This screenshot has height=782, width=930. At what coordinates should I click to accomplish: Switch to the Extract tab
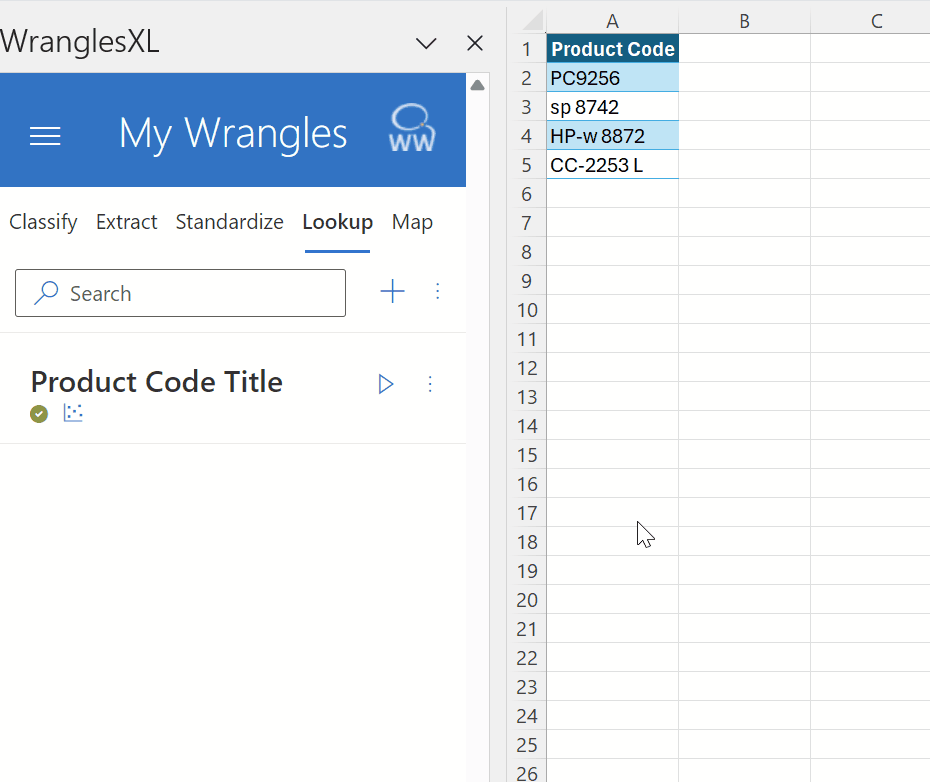(x=126, y=222)
